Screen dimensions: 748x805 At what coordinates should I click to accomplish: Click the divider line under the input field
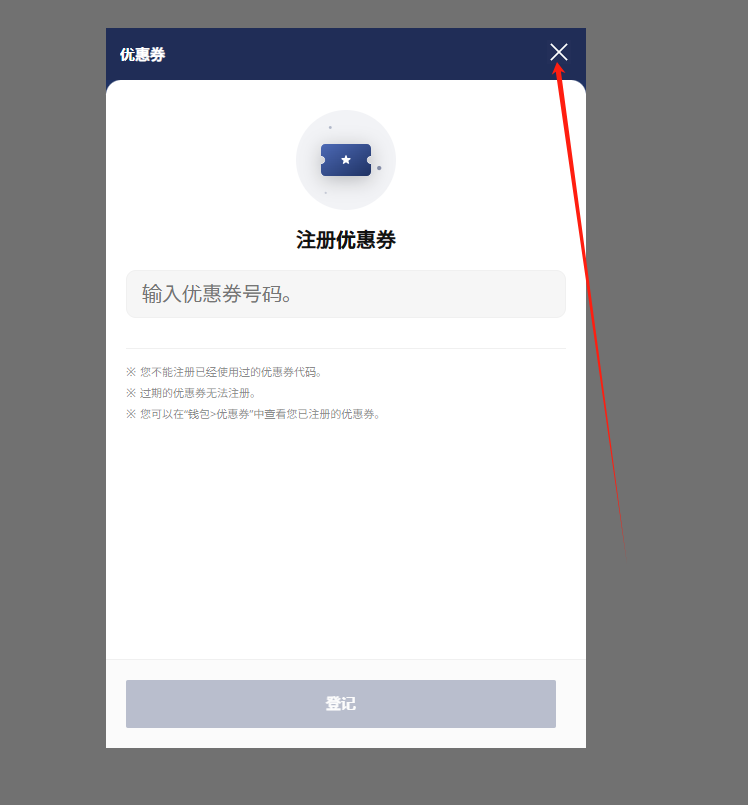346,348
